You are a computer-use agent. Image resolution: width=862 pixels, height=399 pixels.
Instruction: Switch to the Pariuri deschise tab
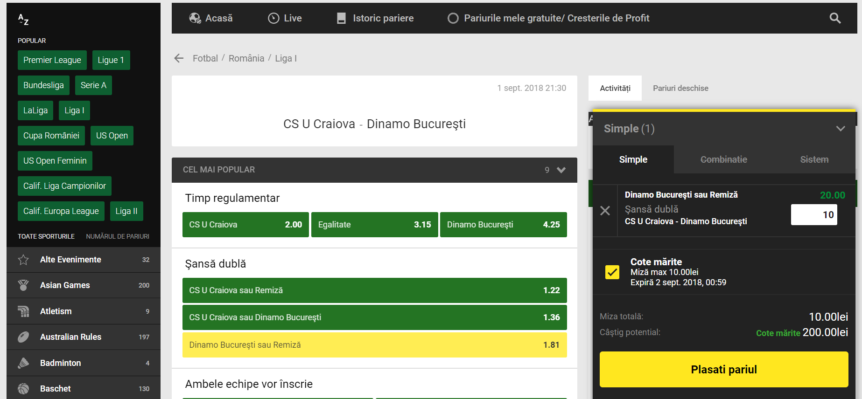[x=681, y=88]
